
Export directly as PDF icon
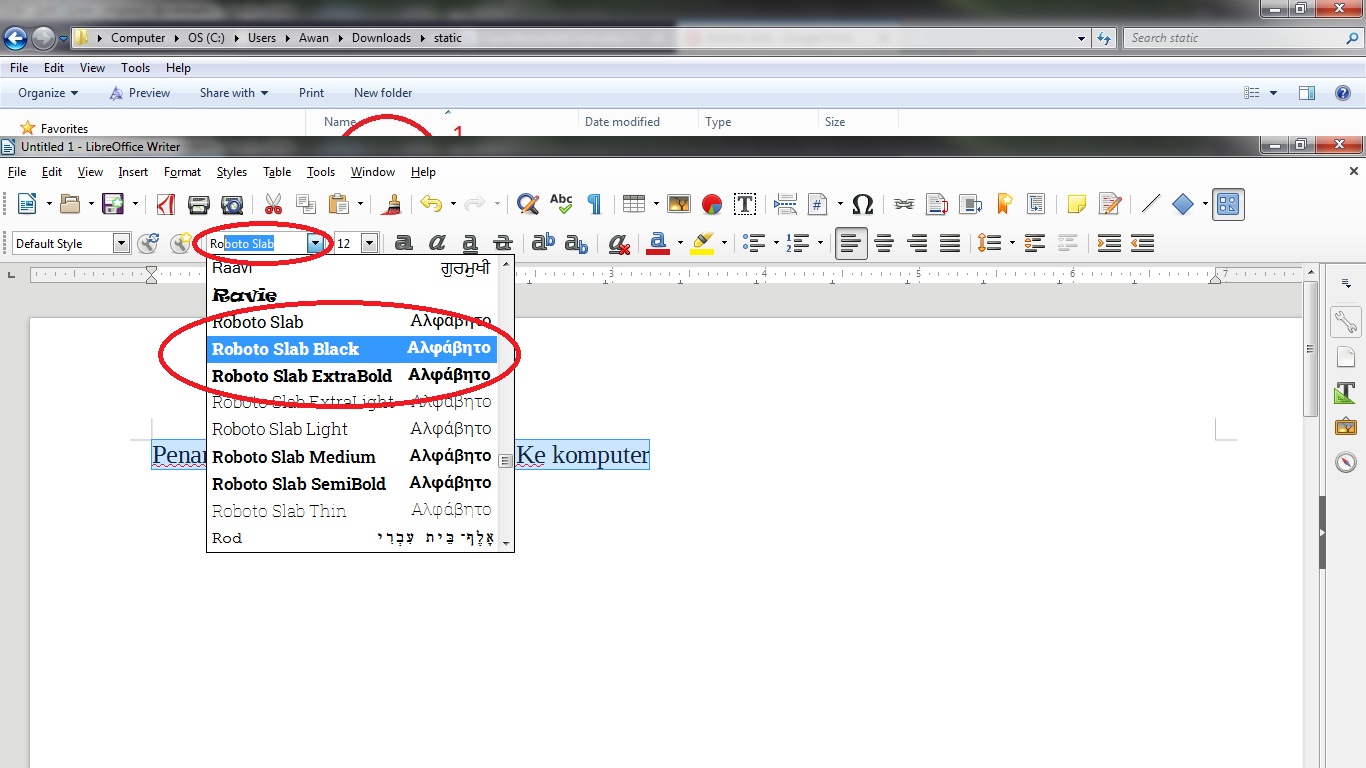click(x=166, y=204)
